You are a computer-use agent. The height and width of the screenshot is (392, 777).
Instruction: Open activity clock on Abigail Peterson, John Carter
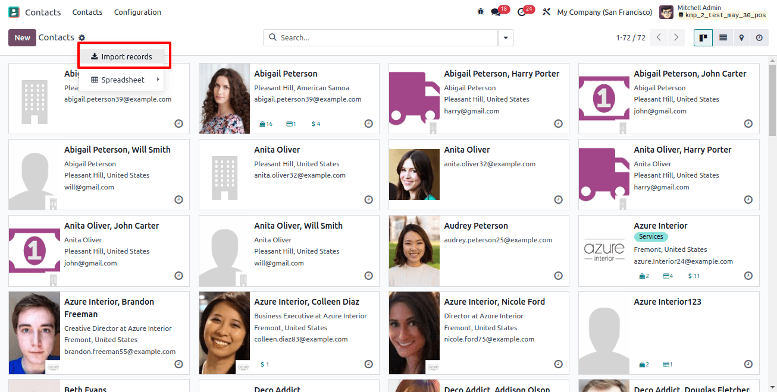click(748, 124)
